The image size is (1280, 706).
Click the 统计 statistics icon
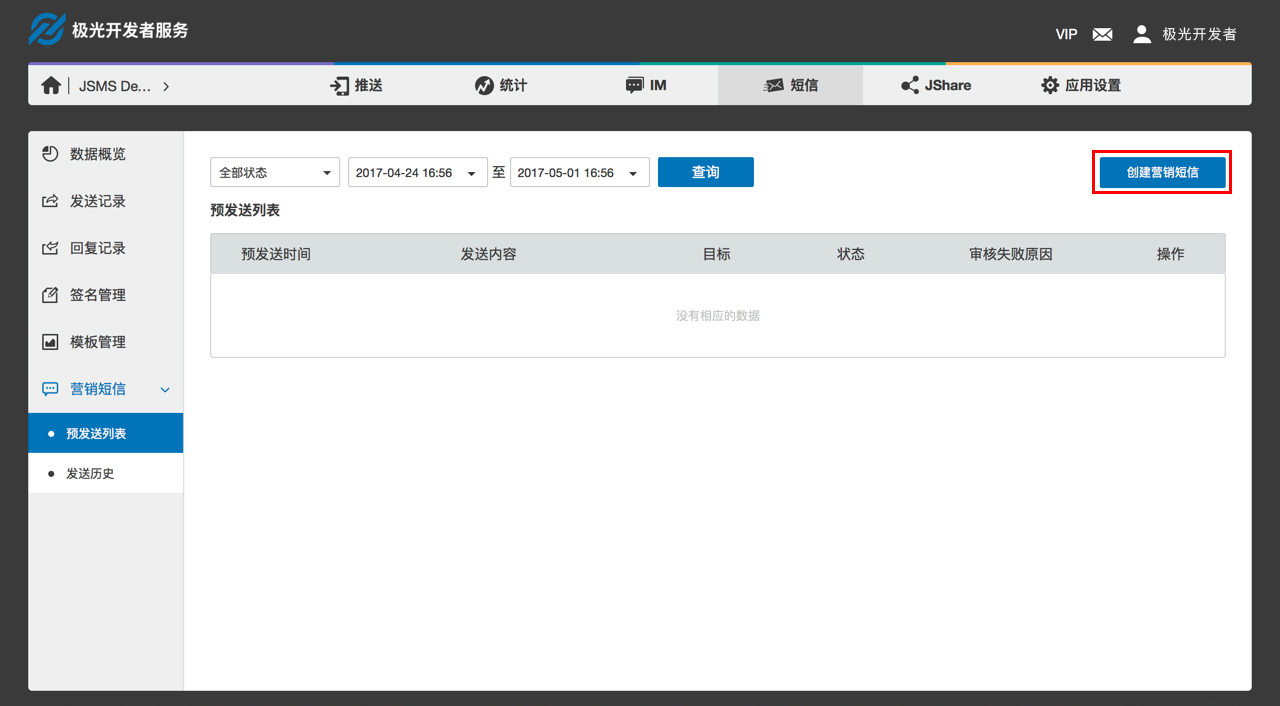tap(484, 86)
